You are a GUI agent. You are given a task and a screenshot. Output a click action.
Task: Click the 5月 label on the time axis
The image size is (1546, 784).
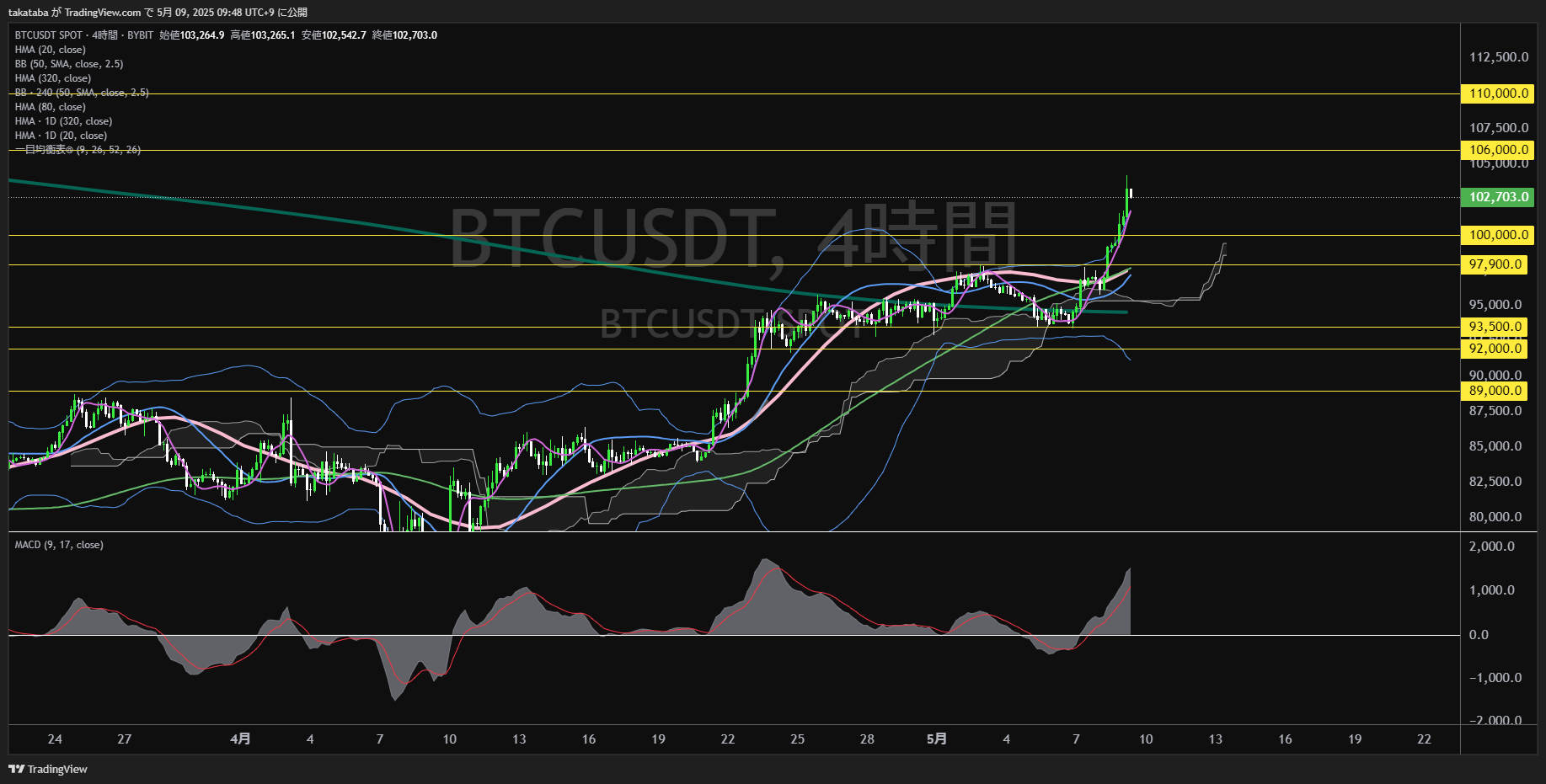point(936,739)
